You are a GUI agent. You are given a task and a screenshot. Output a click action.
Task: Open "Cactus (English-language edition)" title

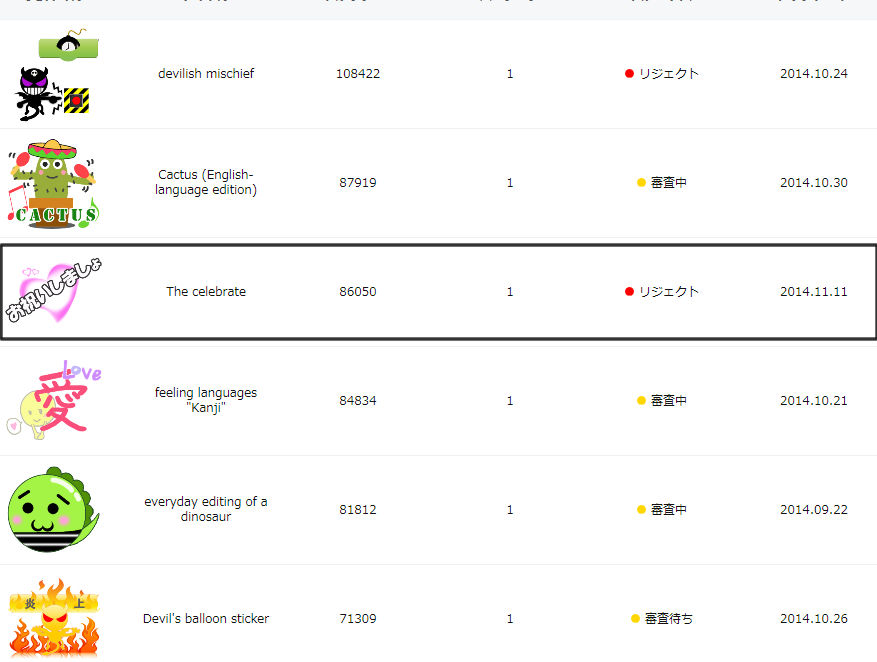pyautogui.click(x=206, y=182)
